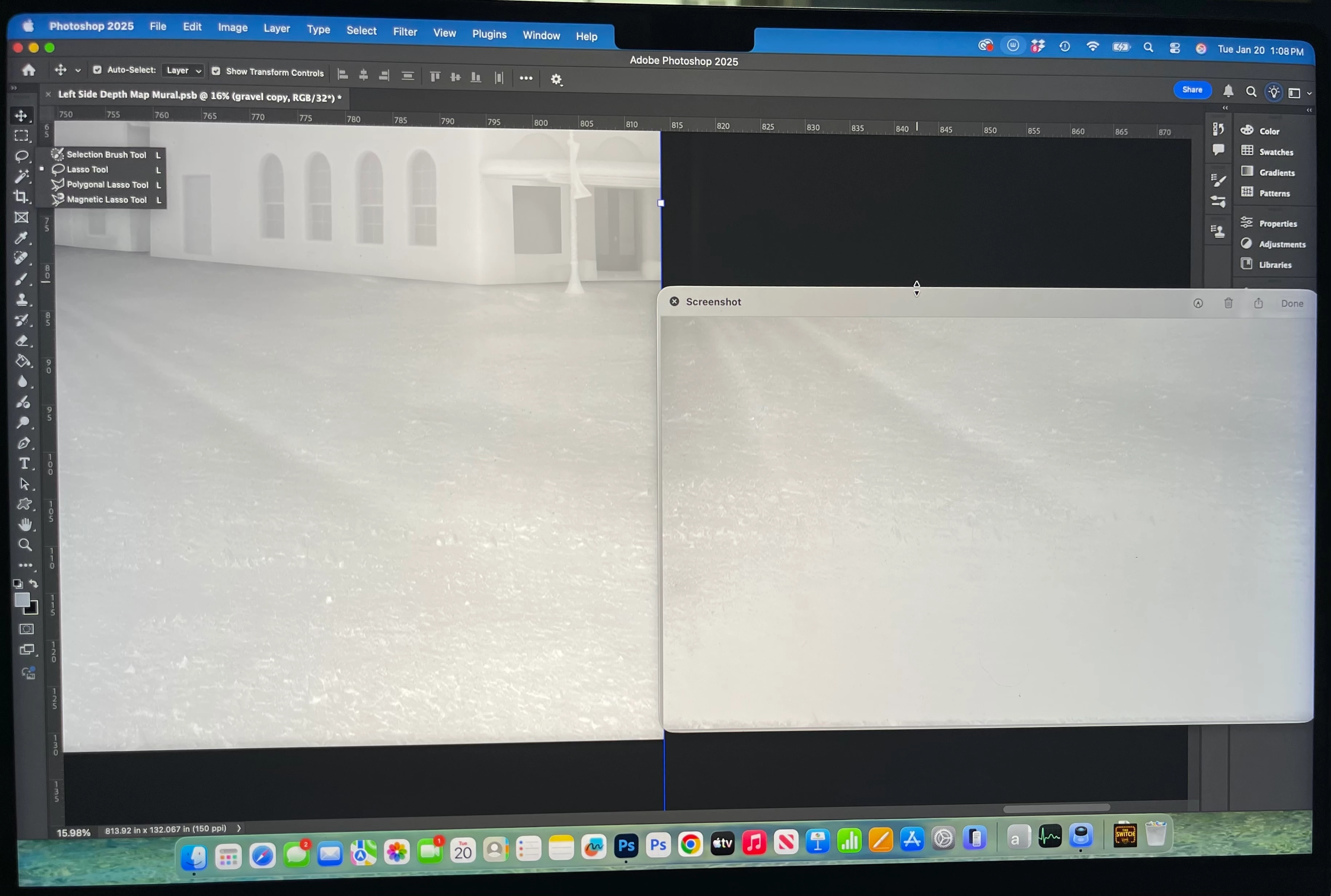
Task: Select the Frame tool
Action: [22, 217]
